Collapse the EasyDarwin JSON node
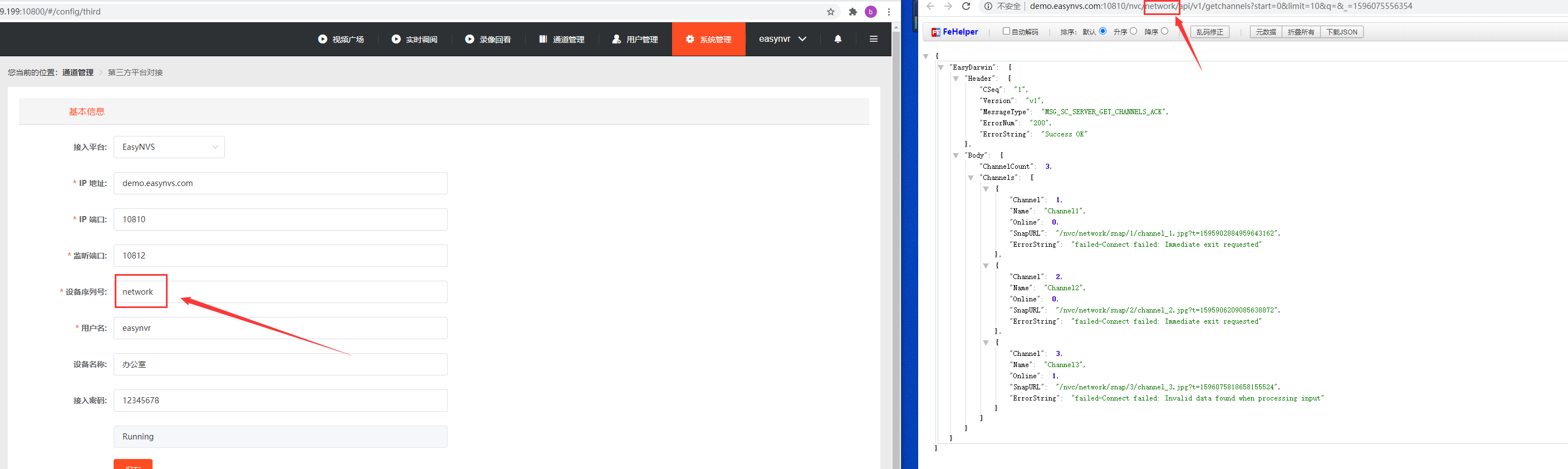The image size is (1568, 469). tap(940, 67)
